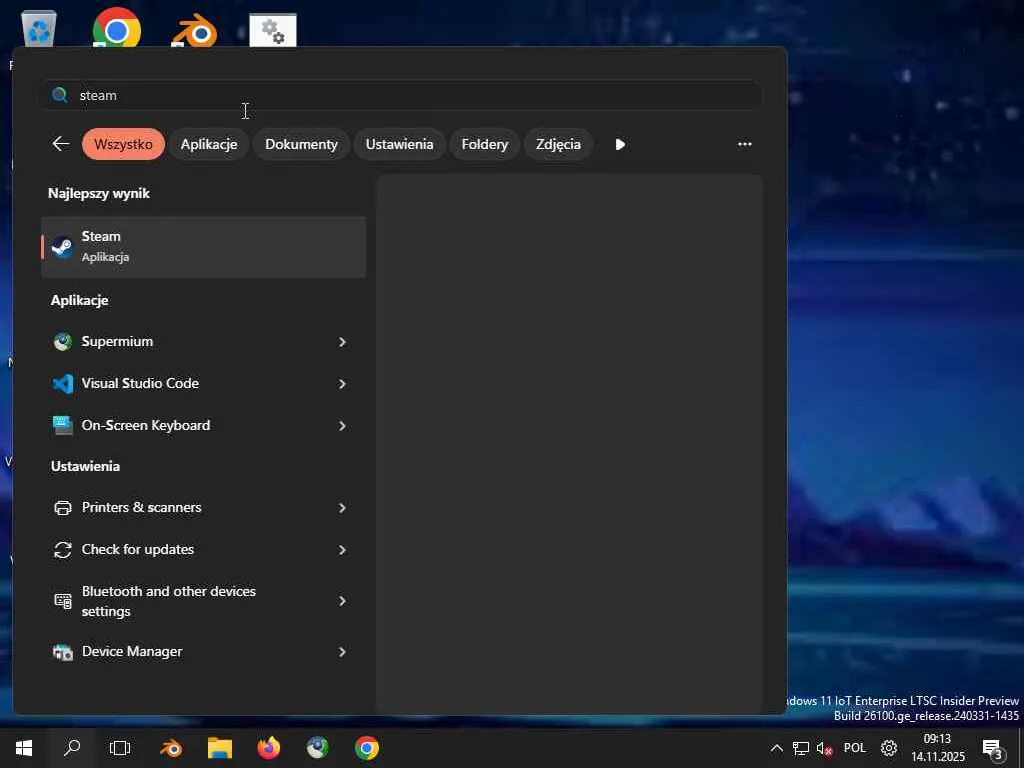This screenshot has width=1024, height=768.
Task: Switch to the Ustawienia filter tab
Action: [x=400, y=144]
